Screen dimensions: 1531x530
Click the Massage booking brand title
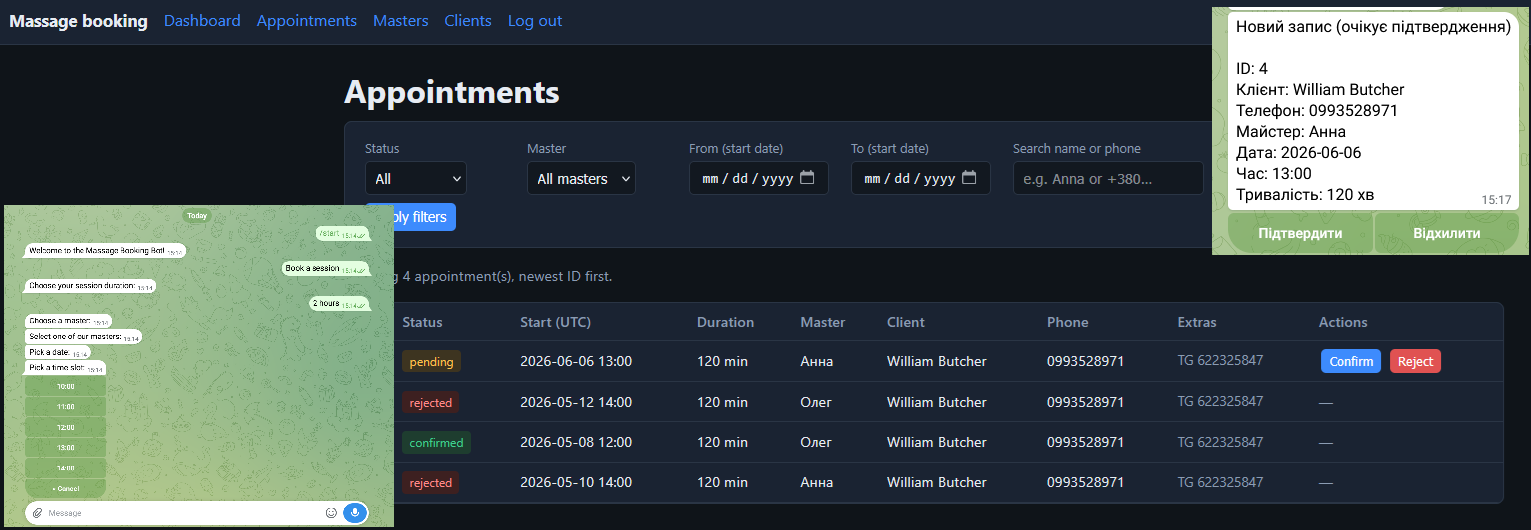78,21
